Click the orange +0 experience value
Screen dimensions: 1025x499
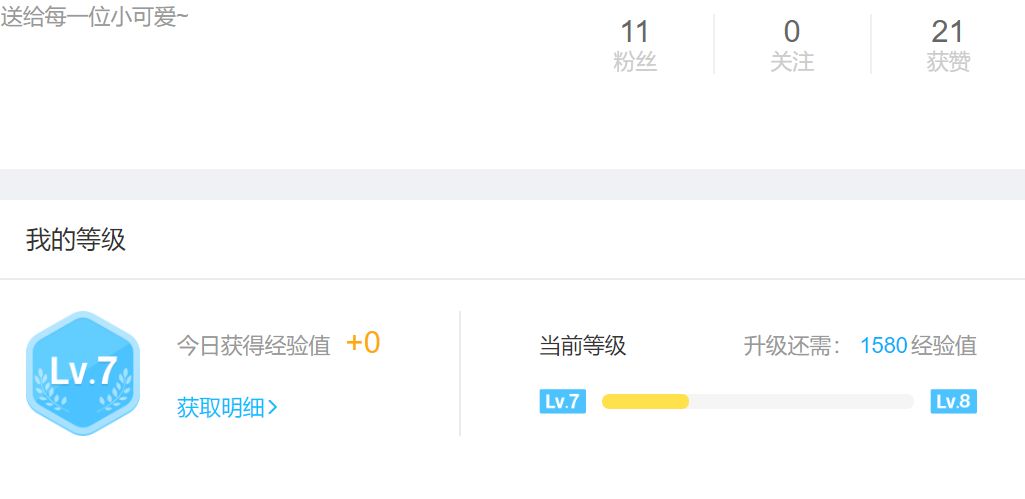pos(363,344)
